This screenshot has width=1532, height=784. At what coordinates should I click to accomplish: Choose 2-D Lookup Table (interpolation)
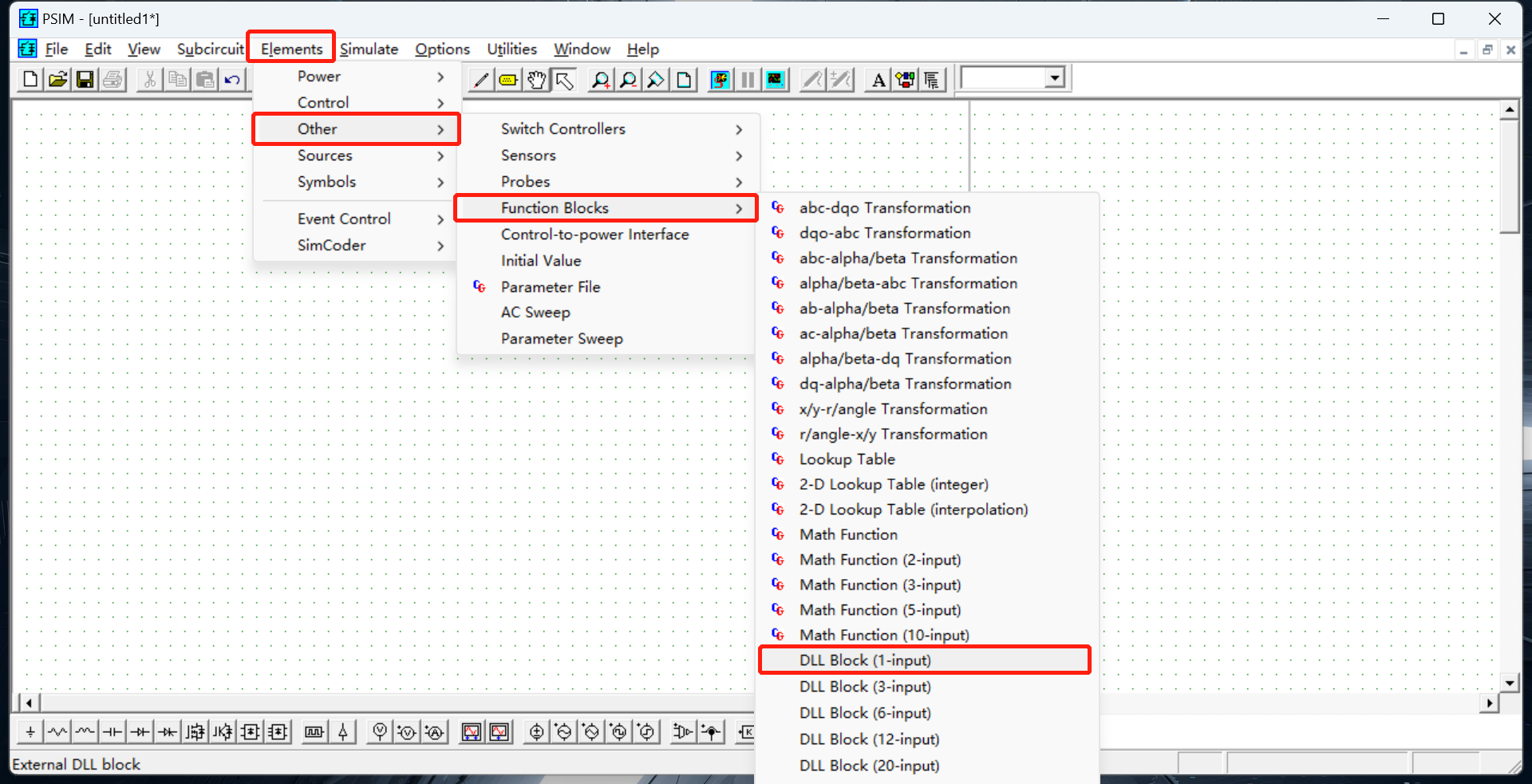click(926, 510)
